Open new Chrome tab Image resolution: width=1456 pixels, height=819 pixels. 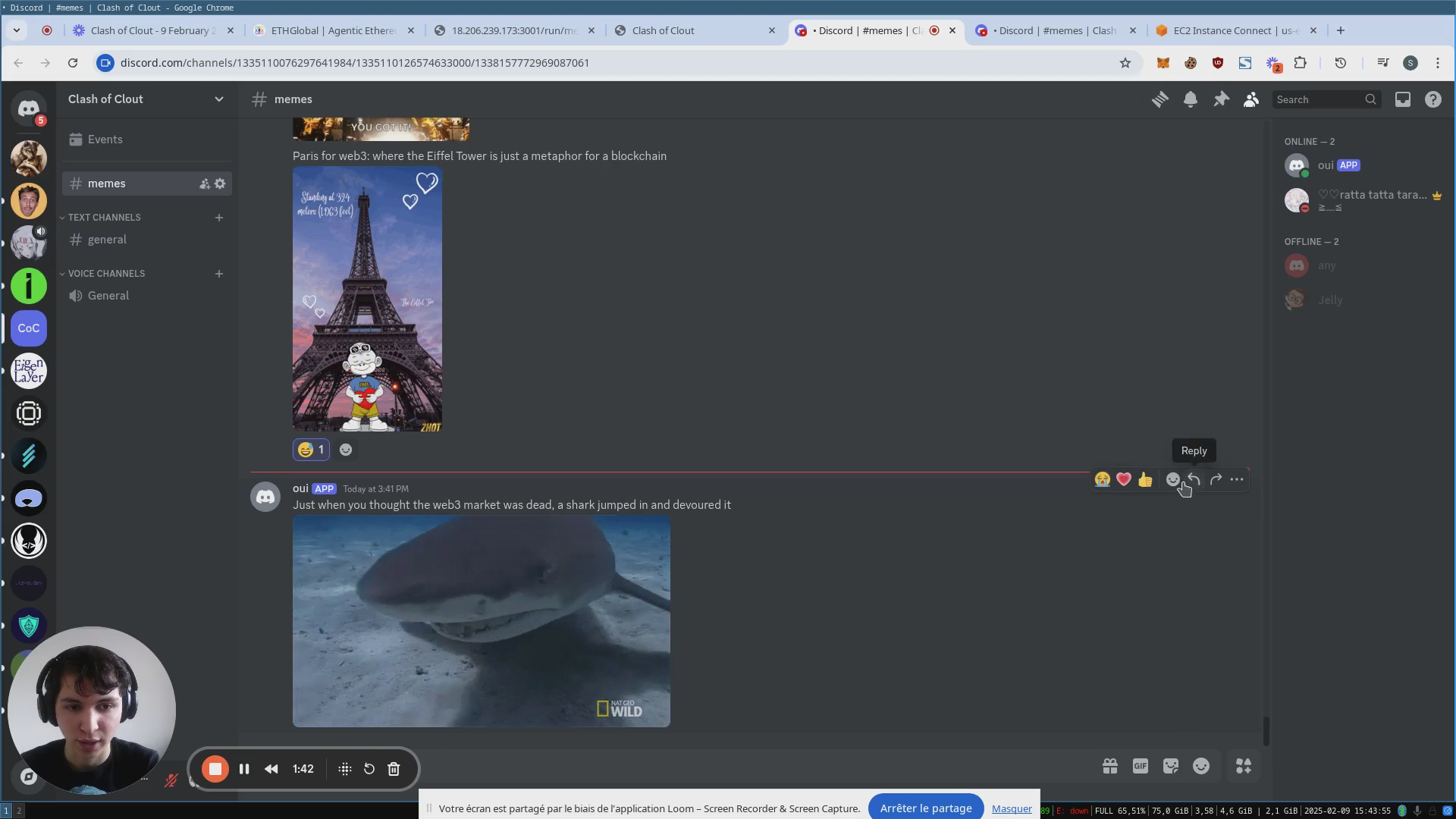coord(1341,31)
